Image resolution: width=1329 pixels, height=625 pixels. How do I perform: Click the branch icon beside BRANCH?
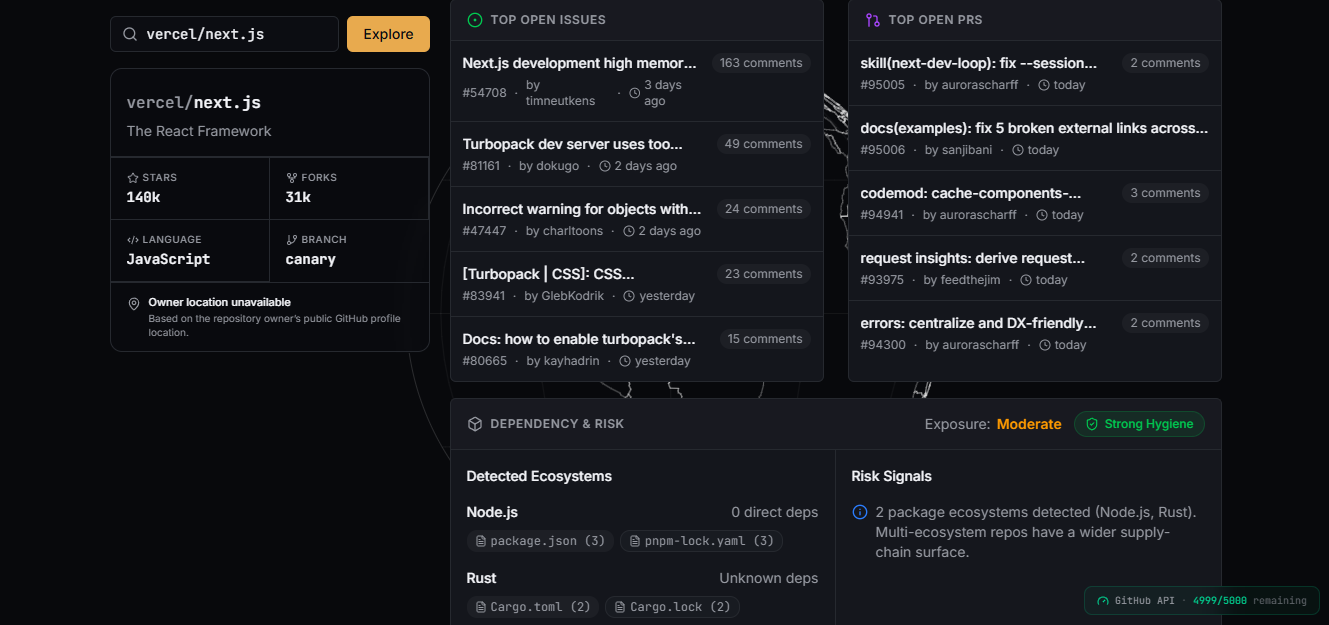pos(292,239)
